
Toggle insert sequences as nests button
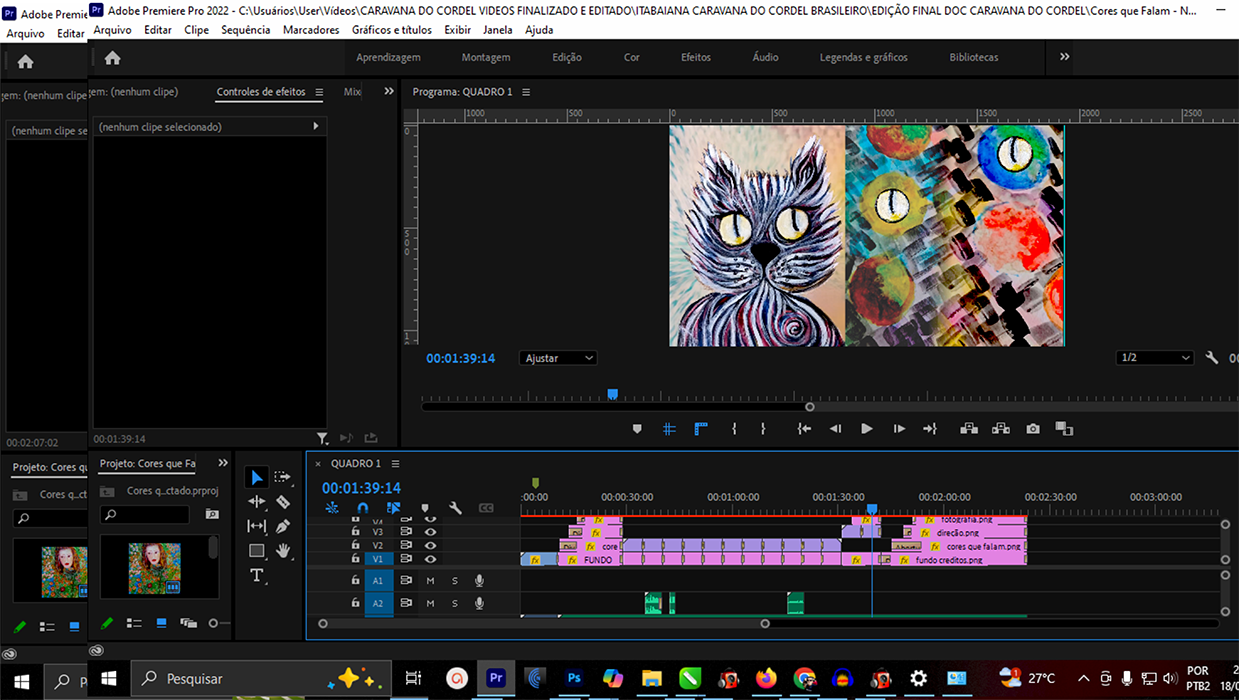click(x=332, y=508)
